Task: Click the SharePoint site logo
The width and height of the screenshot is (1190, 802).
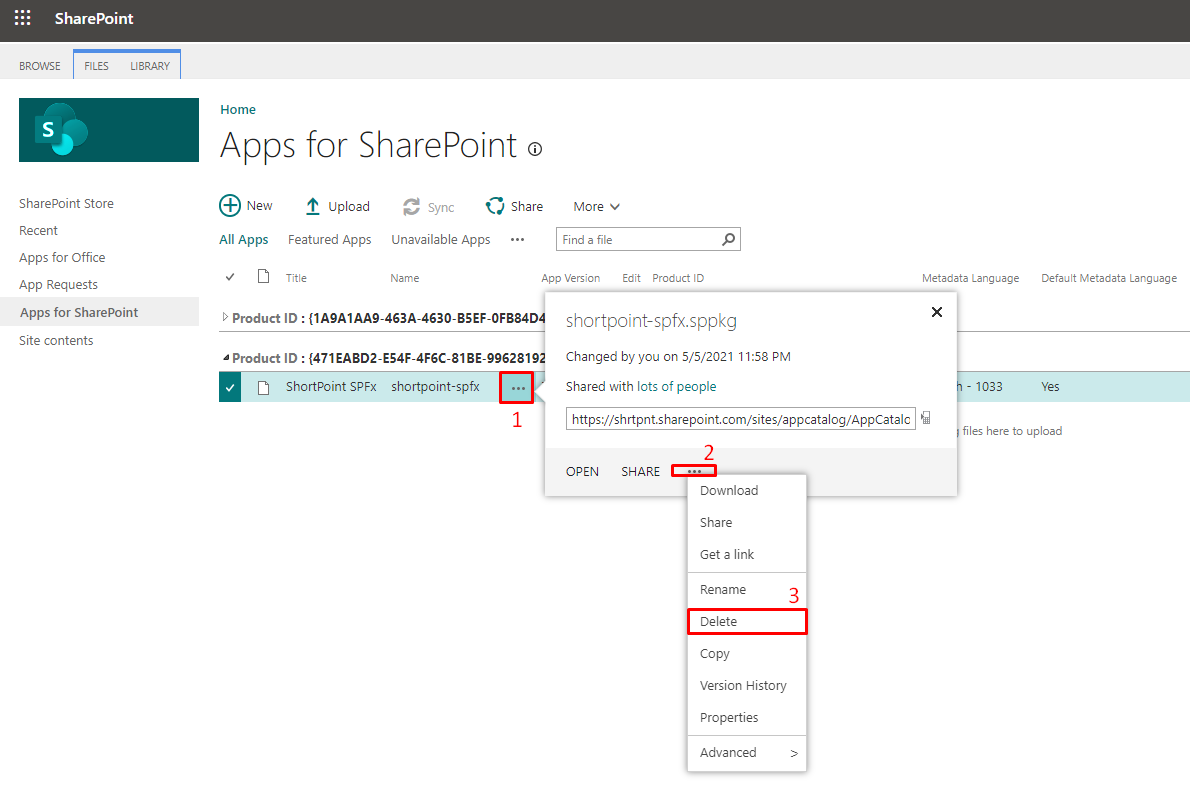Action: 109,130
